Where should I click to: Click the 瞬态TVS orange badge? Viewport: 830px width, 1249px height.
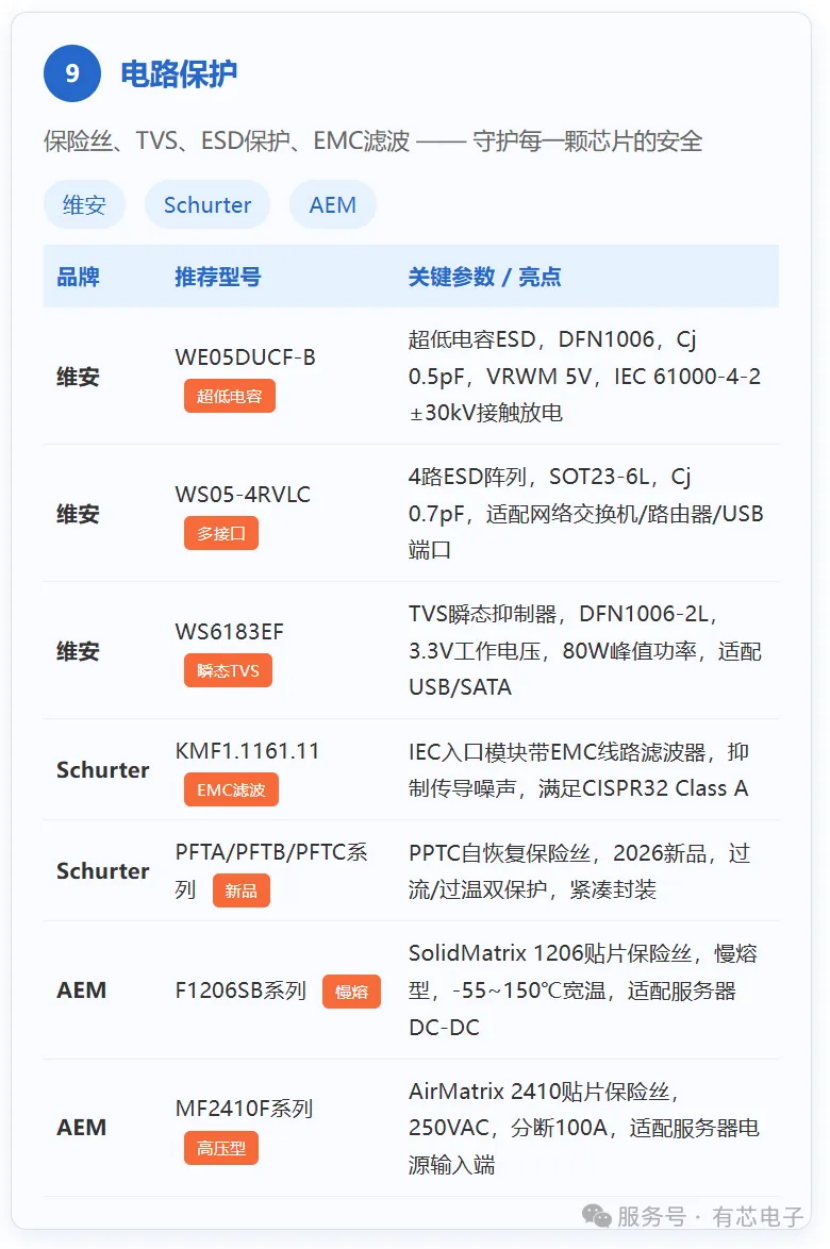(x=228, y=670)
